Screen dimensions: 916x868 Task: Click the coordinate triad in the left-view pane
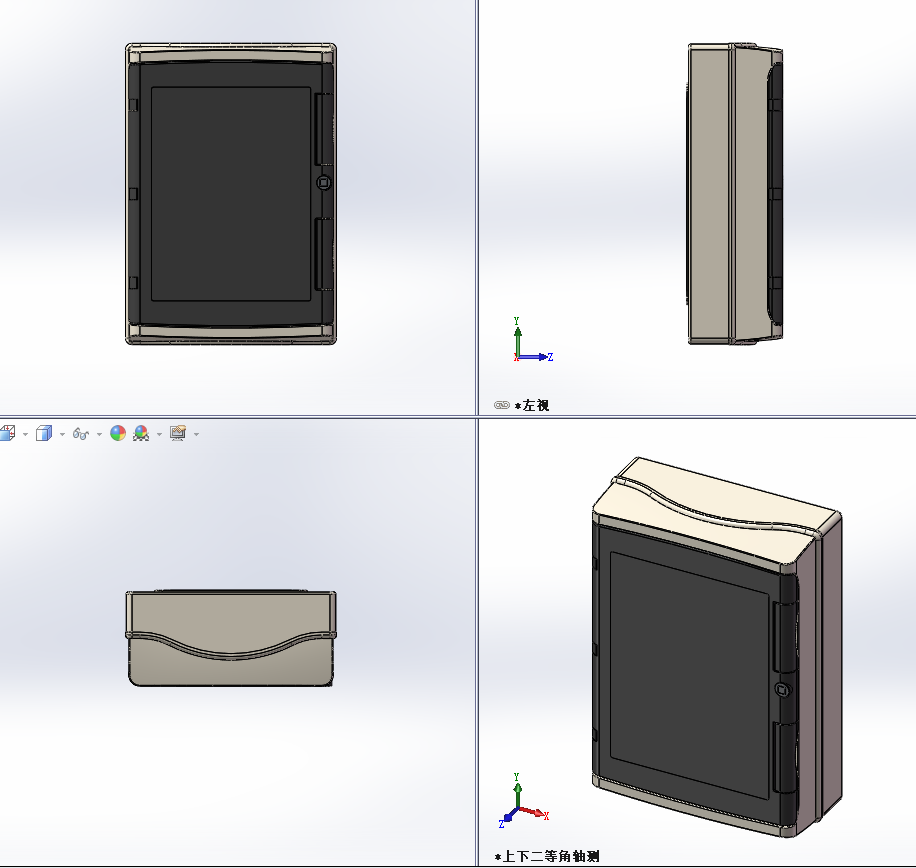coord(532,340)
